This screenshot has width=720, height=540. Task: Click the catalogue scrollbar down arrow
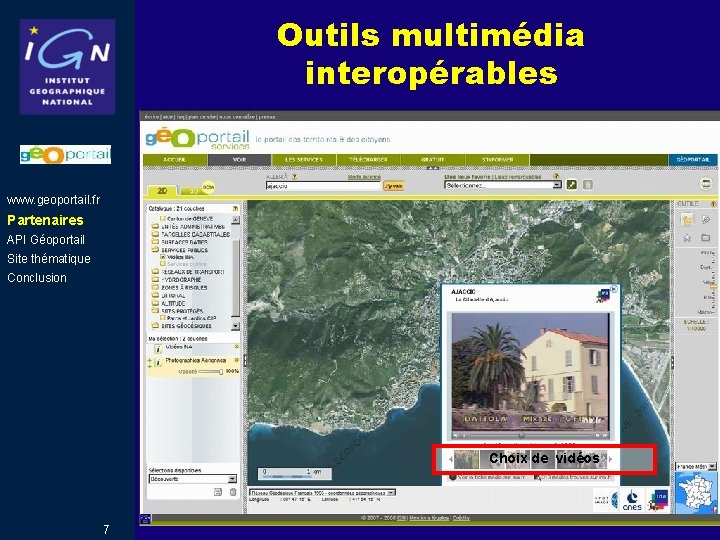pos(236,326)
